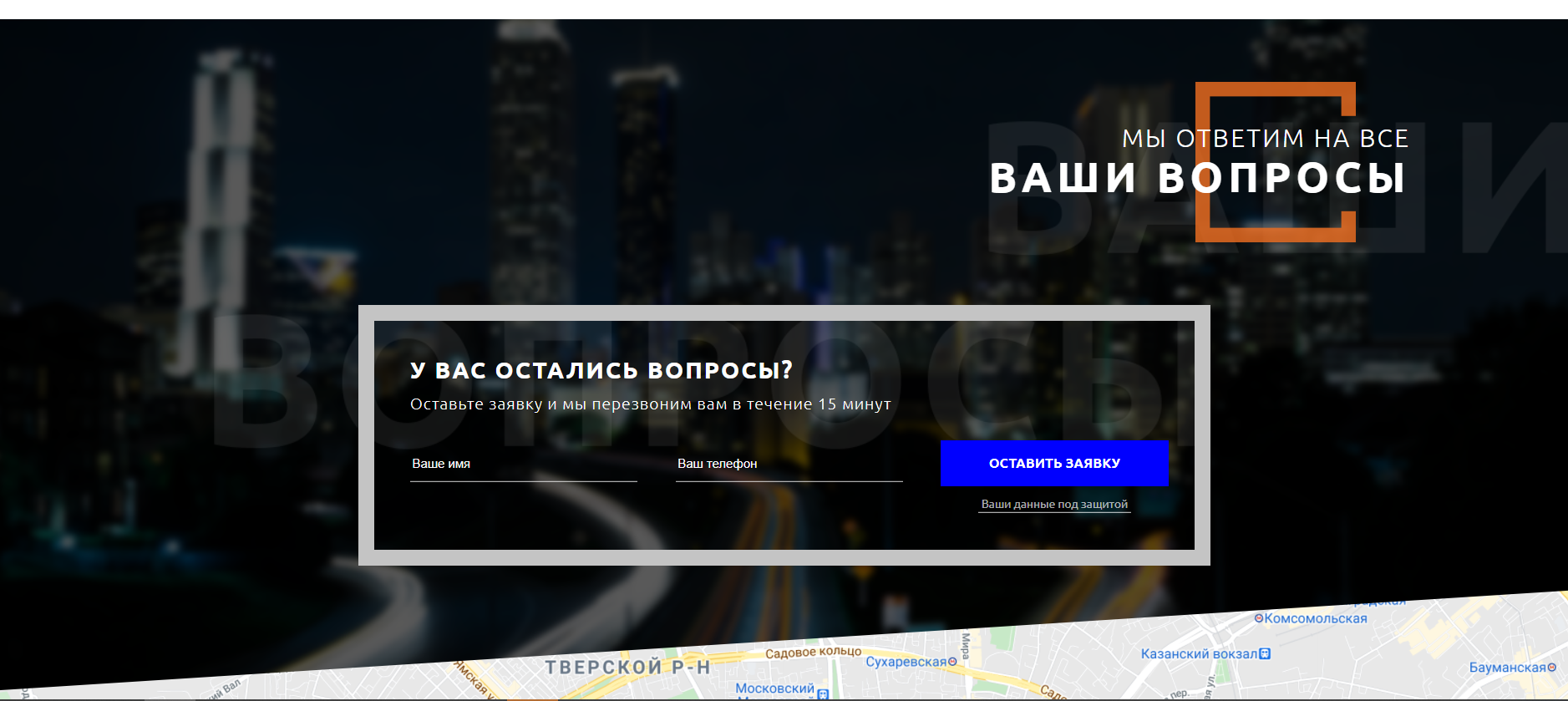The image size is (1568, 701).
Task: Click the vertical "Мира" street label on map
Action: coord(966,645)
